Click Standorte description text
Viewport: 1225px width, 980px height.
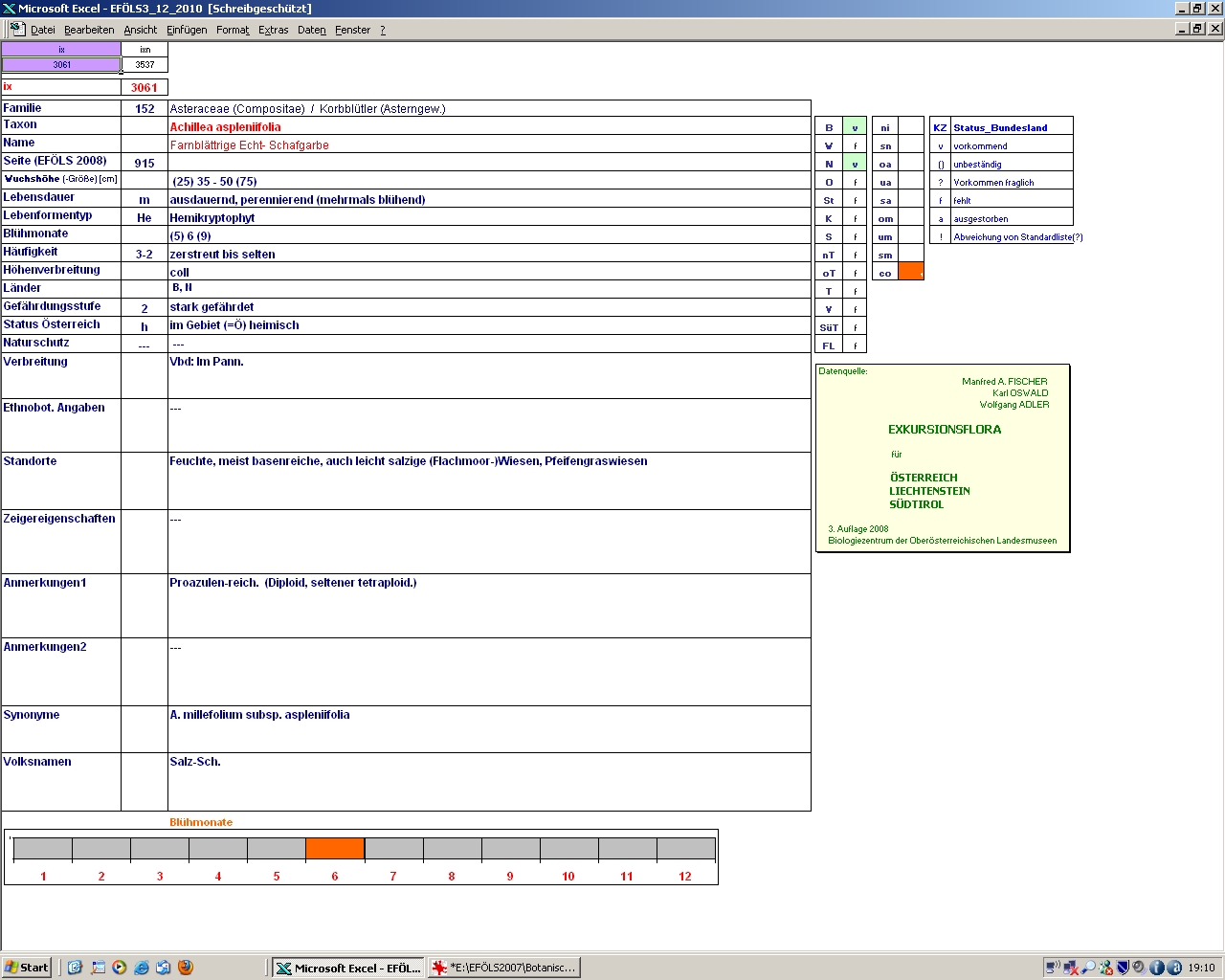(x=409, y=461)
